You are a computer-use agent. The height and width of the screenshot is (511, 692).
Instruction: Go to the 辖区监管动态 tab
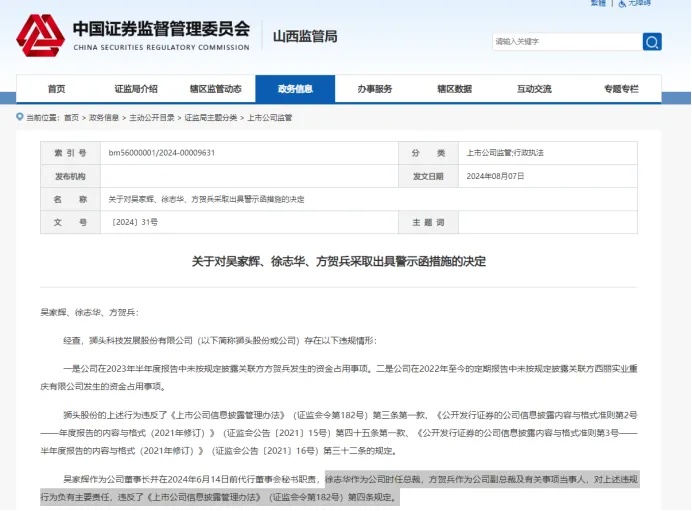point(216,89)
